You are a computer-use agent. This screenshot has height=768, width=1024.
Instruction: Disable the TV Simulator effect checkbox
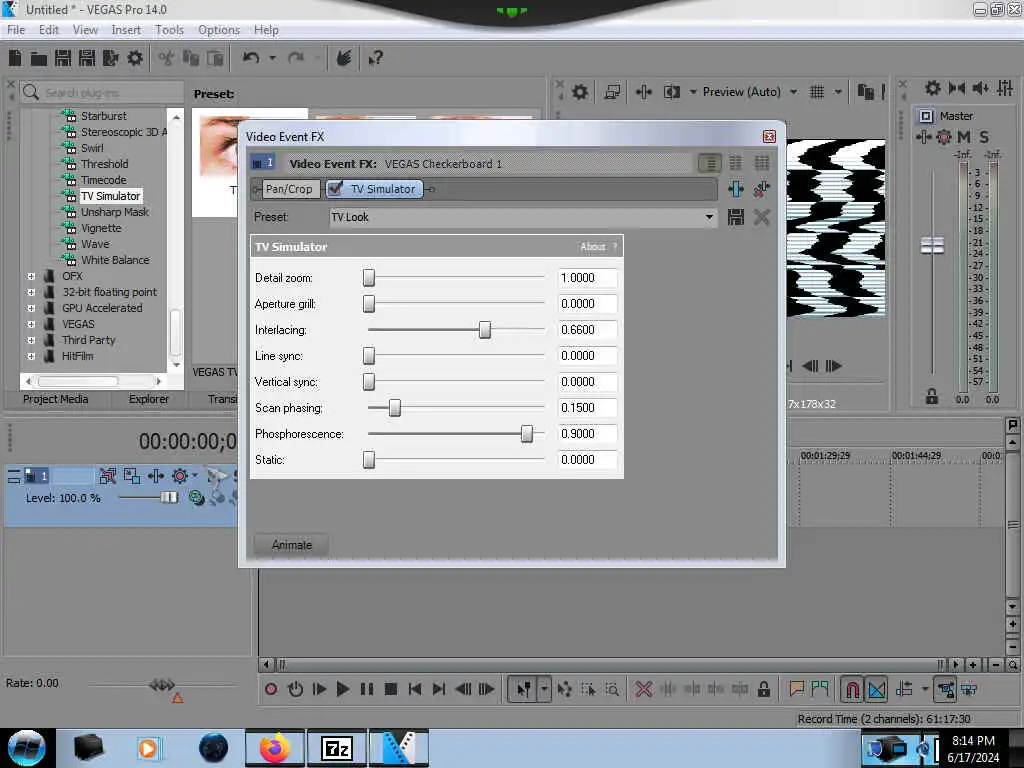(335, 189)
